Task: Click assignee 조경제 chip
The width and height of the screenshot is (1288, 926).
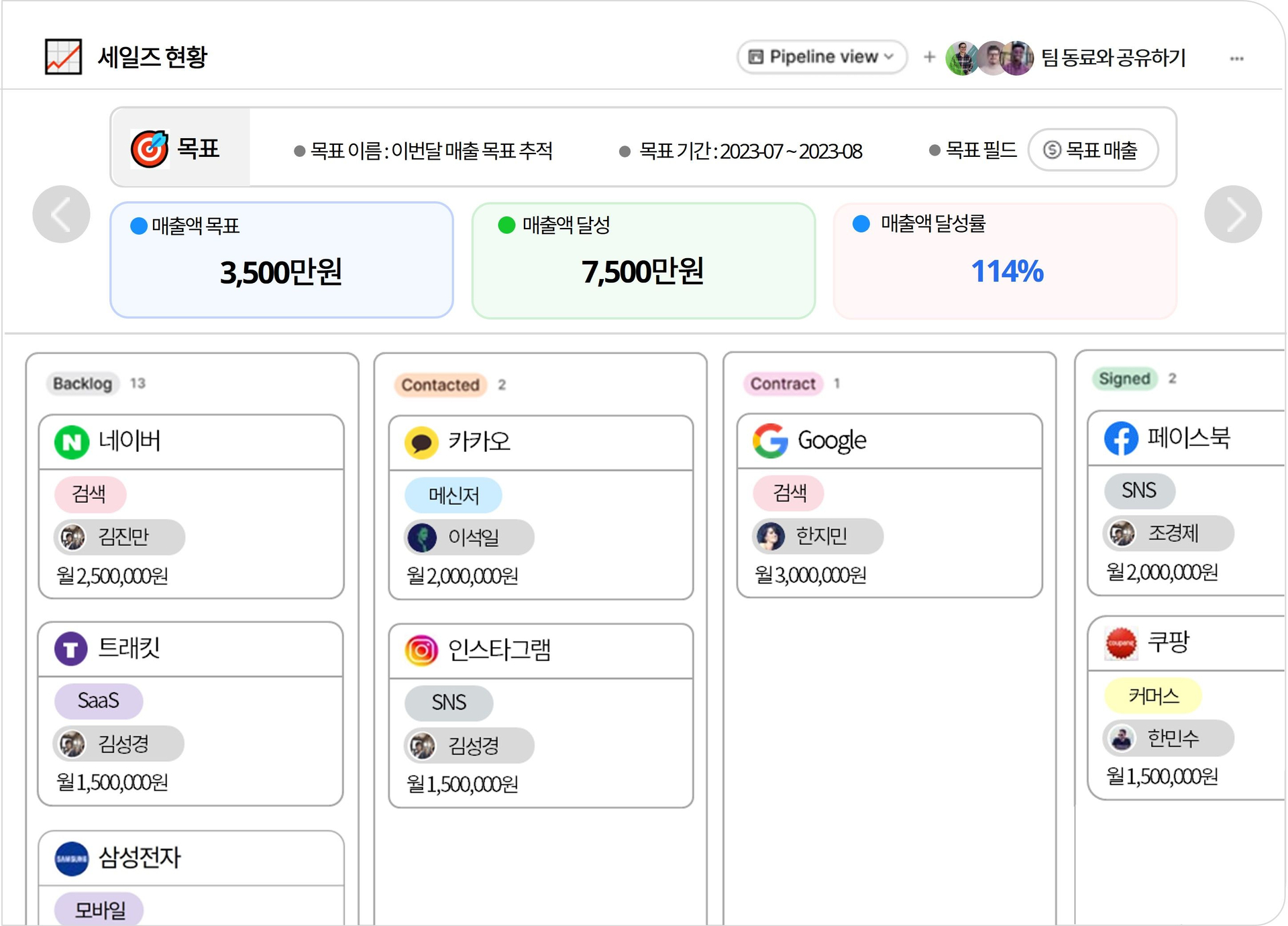Action: point(1169,533)
